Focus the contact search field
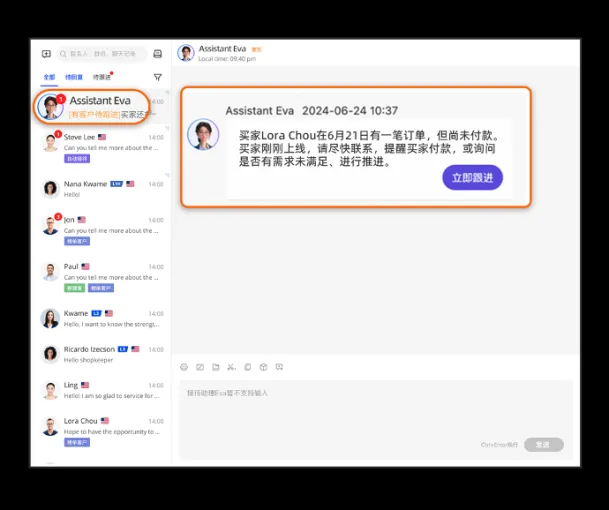This screenshot has height=510, width=609. pos(102,54)
